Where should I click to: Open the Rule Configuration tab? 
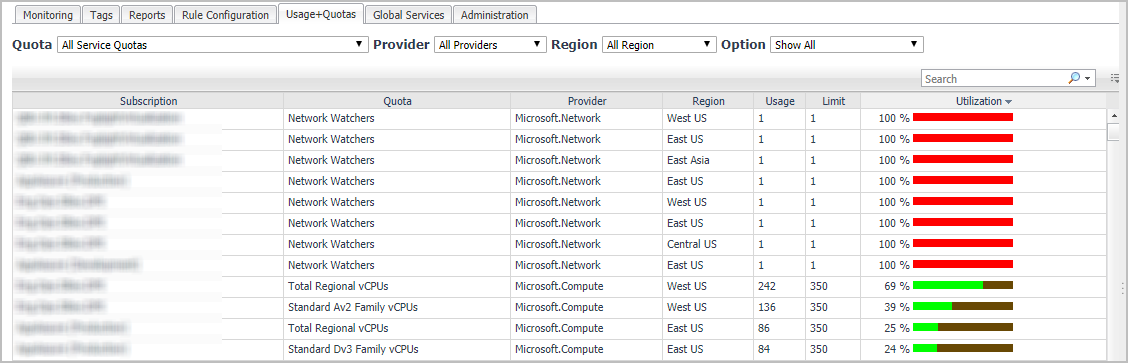(225, 14)
